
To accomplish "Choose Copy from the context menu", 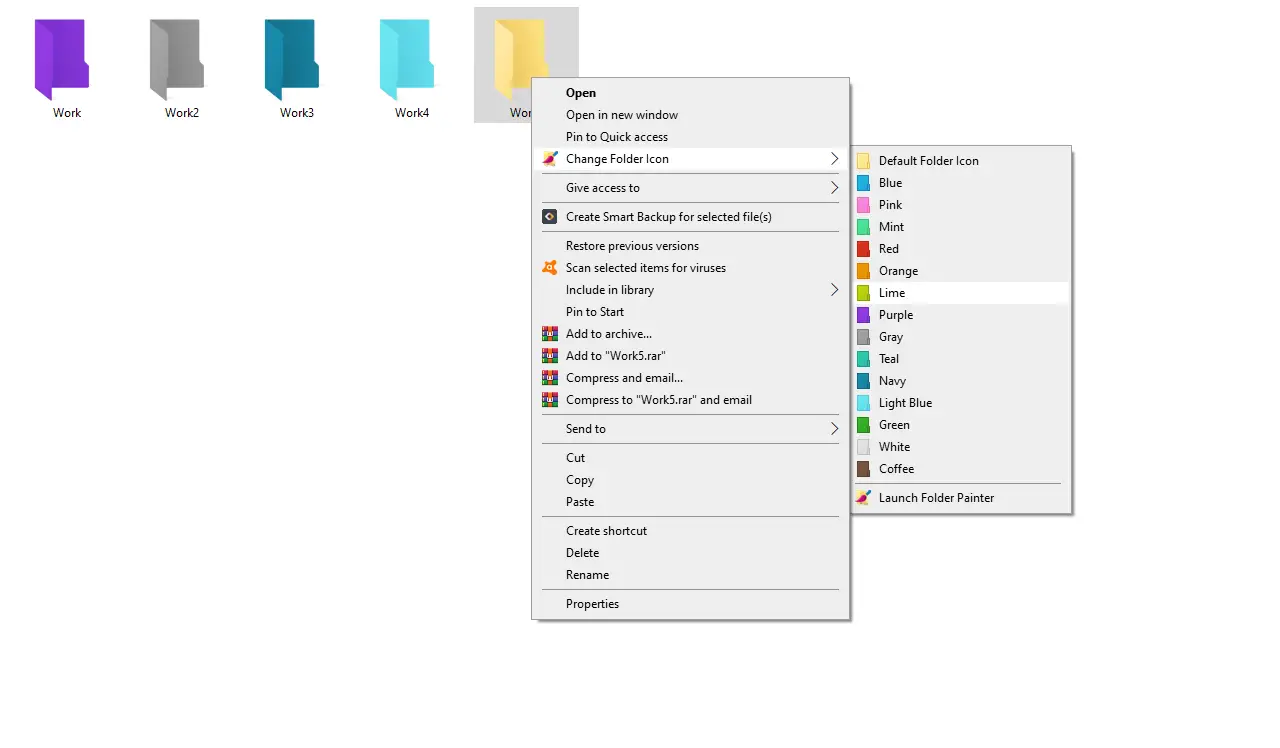I will [x=691, y=480].
